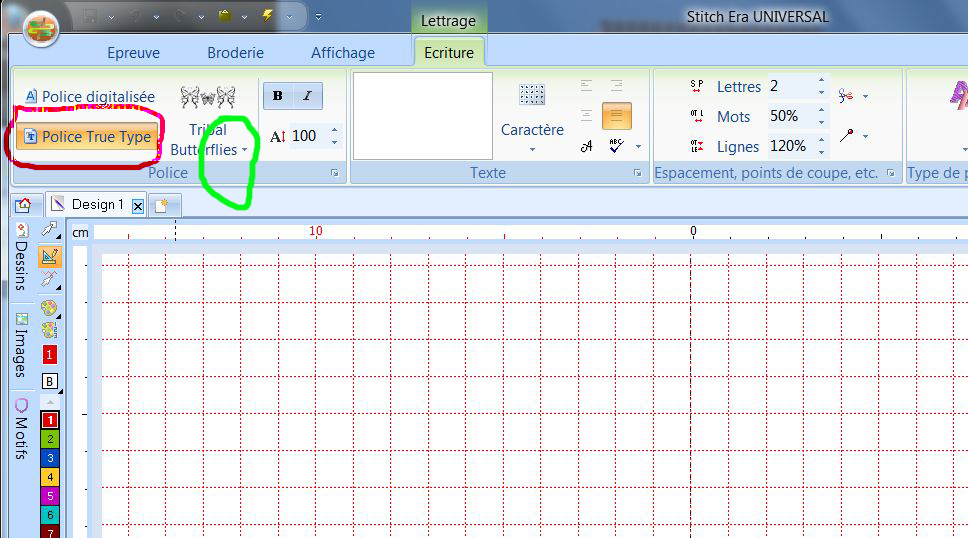This screenshot has width=968, height=538.
Task: Toggle Italic text style
Action: click(x=307, y=96)
